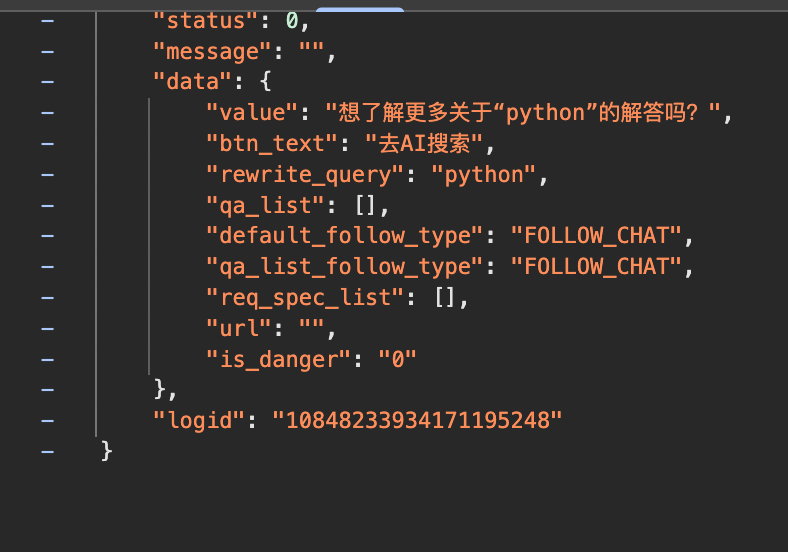
Task: Click the logid number string
Action: pyautogui.click(x=417, y=421)
